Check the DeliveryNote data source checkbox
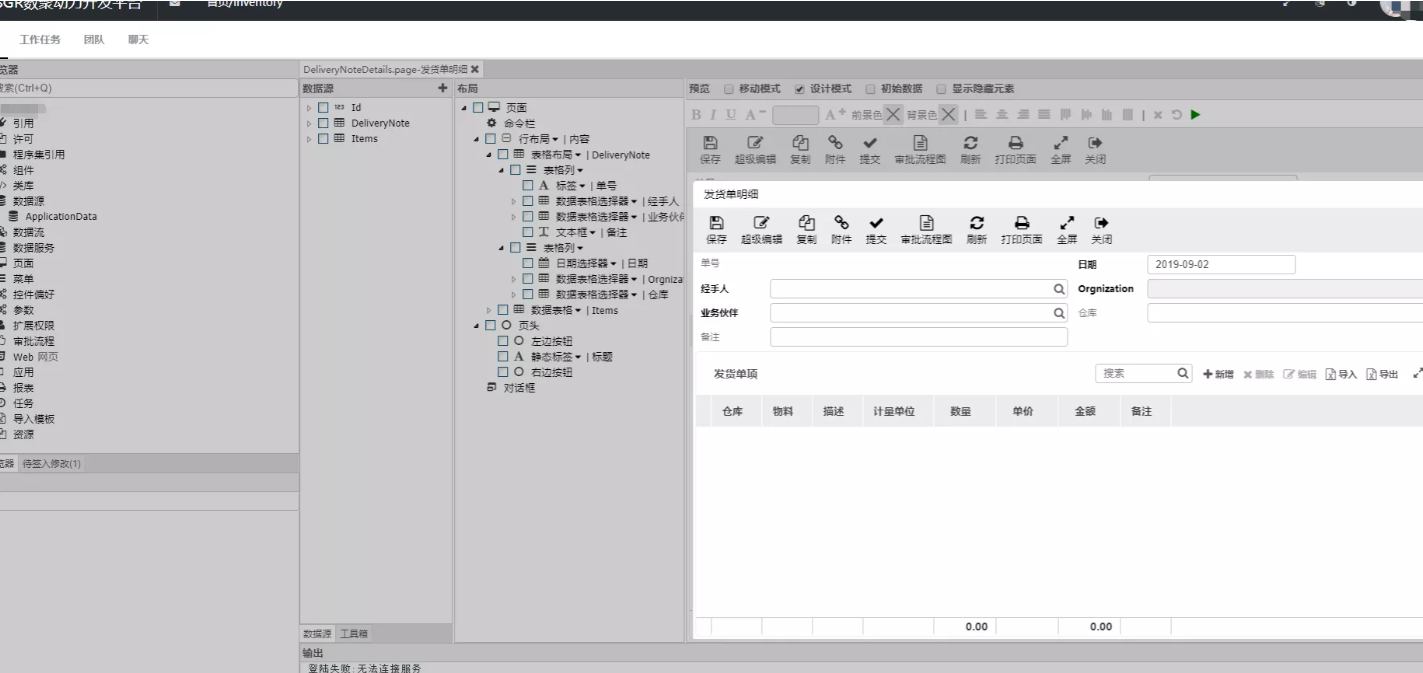1423x673 pixels. [323, 123]
